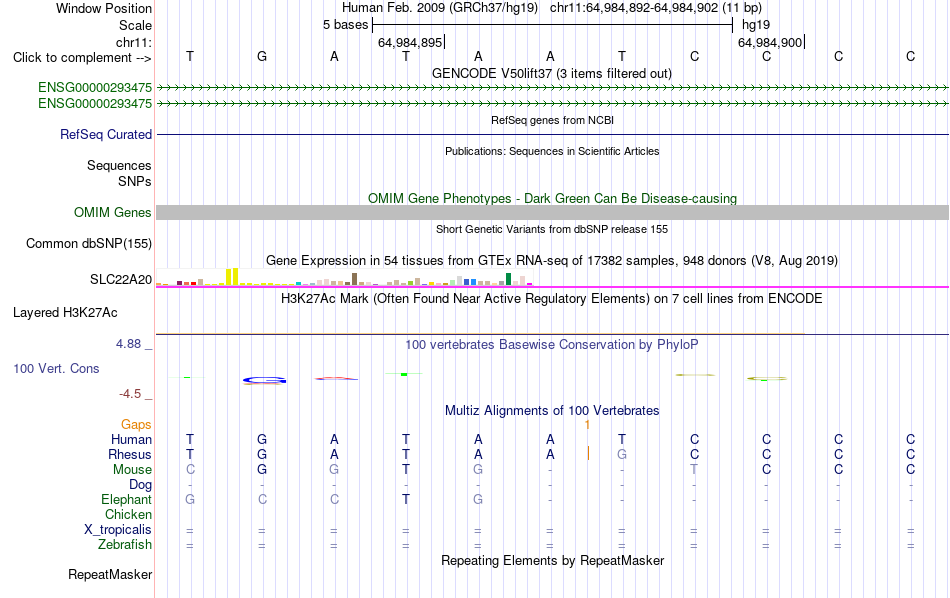950x598 pixels.
Task: Open the H3K27Ac Mark track title
Action: tap(551, 299)
